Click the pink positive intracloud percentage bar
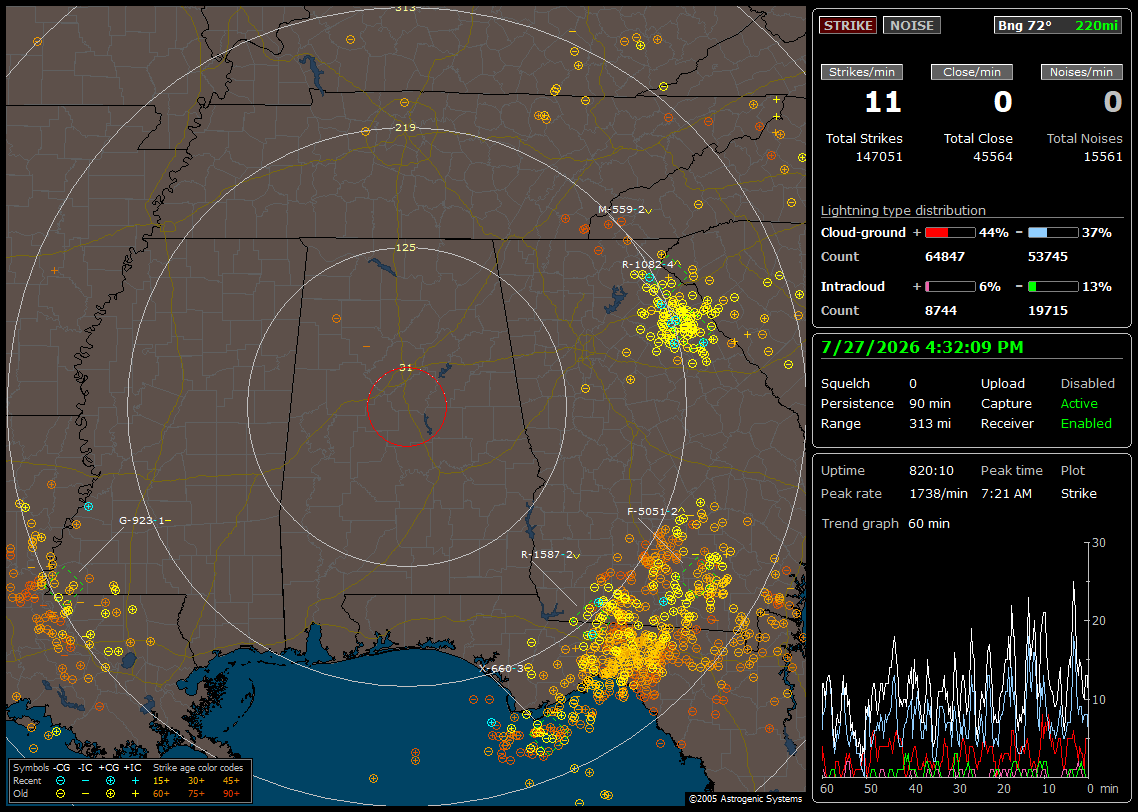The height and width of the screenshot is (812, 1138). [950, 287]
